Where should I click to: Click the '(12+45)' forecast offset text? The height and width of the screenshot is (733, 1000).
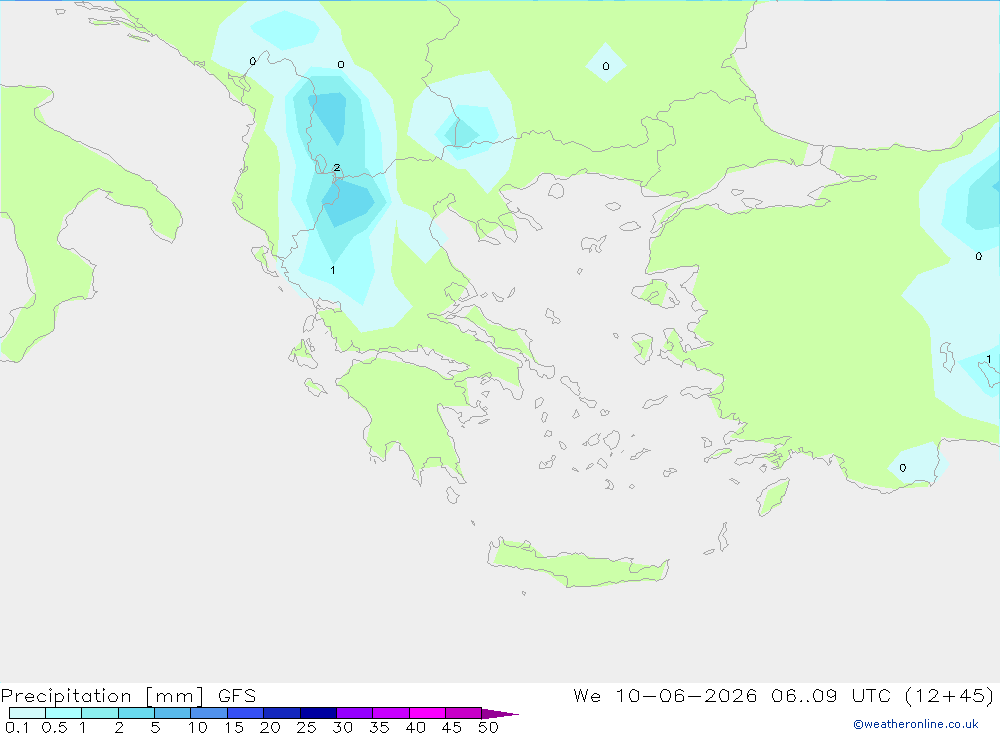(x=949, y=696)
